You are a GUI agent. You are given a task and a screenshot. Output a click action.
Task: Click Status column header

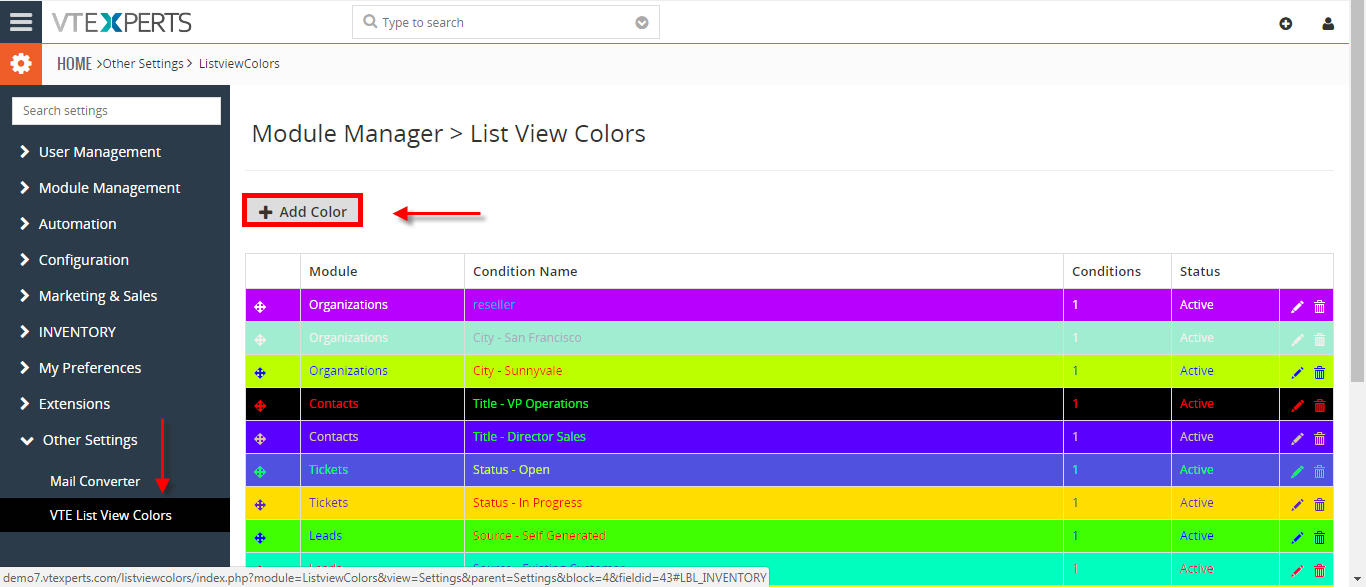[1200, 271]
